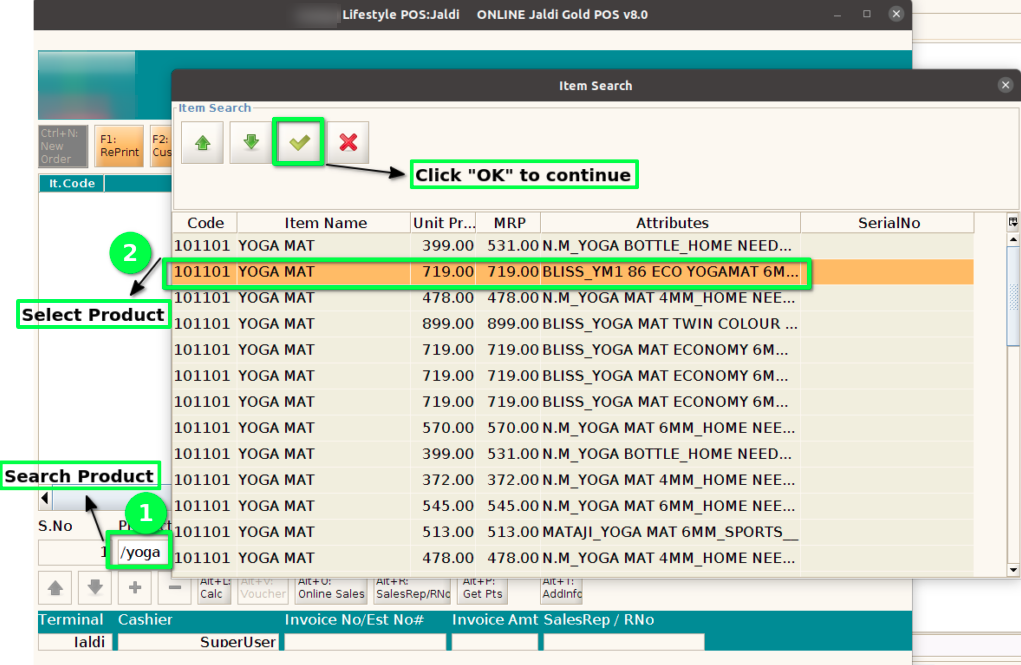Viewport: 1021px width, 665px height.
Task: Click the Unit Pr... column header
Action: tap(443, 223)
